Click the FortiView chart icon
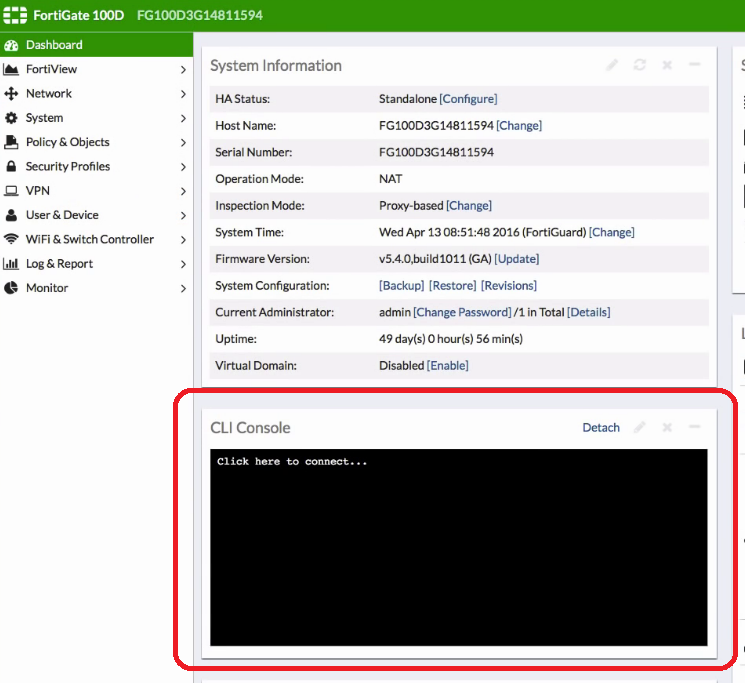This screenshot has height=683, width=745. [x=11, y=69]
